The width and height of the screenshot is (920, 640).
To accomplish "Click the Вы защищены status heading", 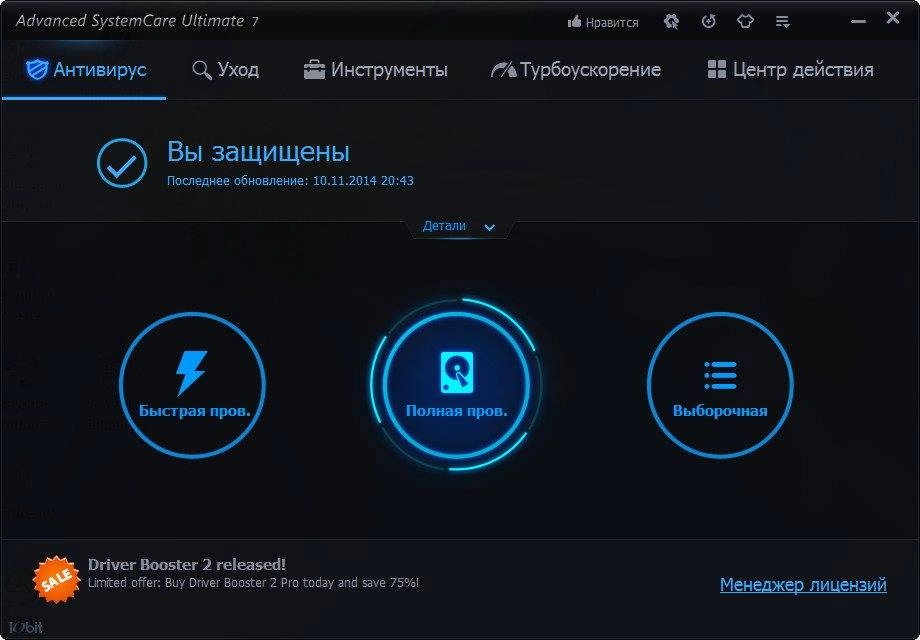I will tap(258, 151).
